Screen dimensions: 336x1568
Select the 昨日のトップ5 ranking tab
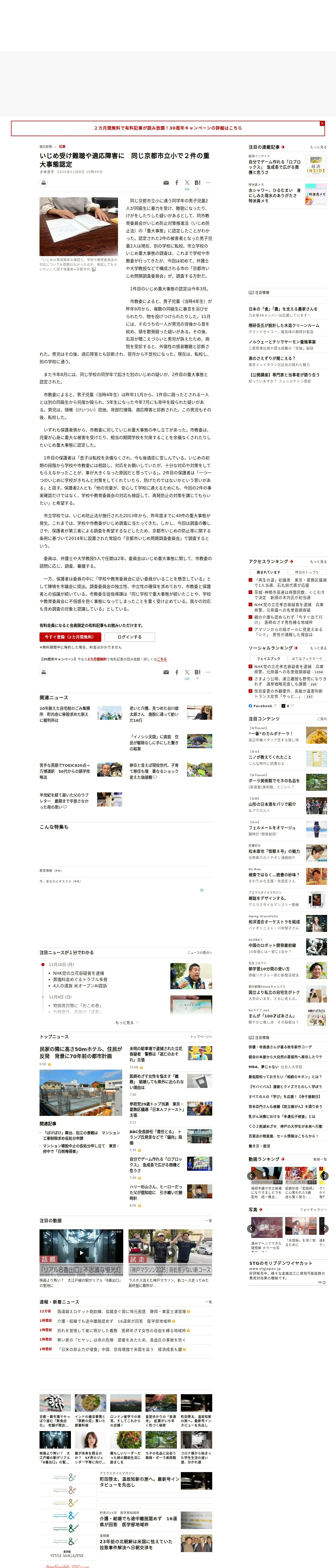(307, 572)
